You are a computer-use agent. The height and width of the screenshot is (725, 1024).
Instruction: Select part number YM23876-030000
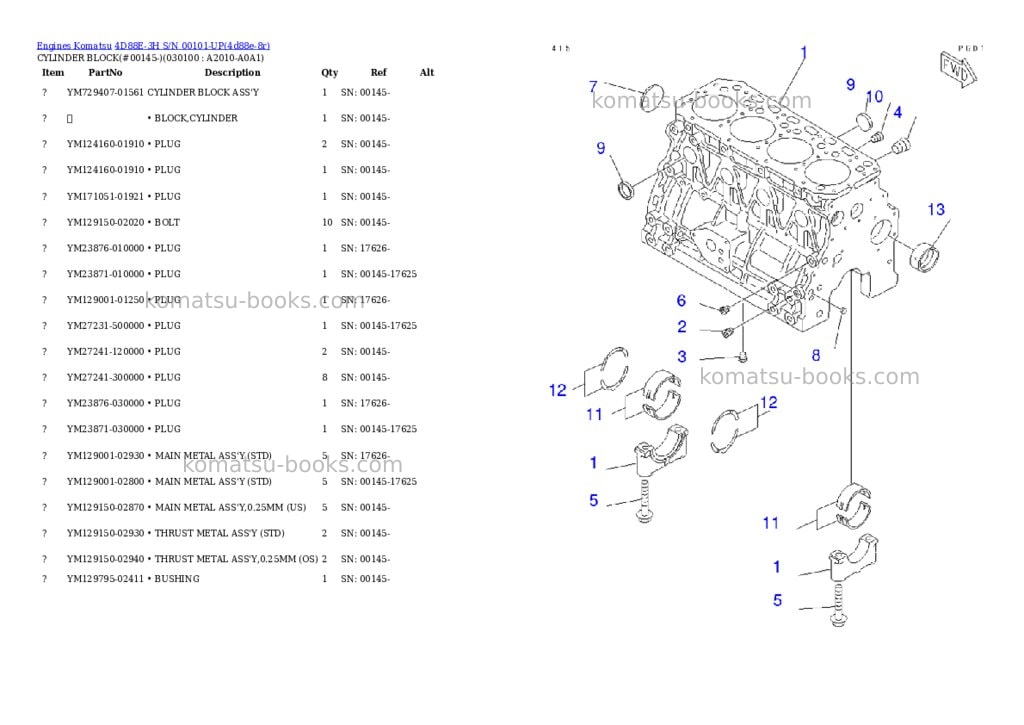pos(105,403)
